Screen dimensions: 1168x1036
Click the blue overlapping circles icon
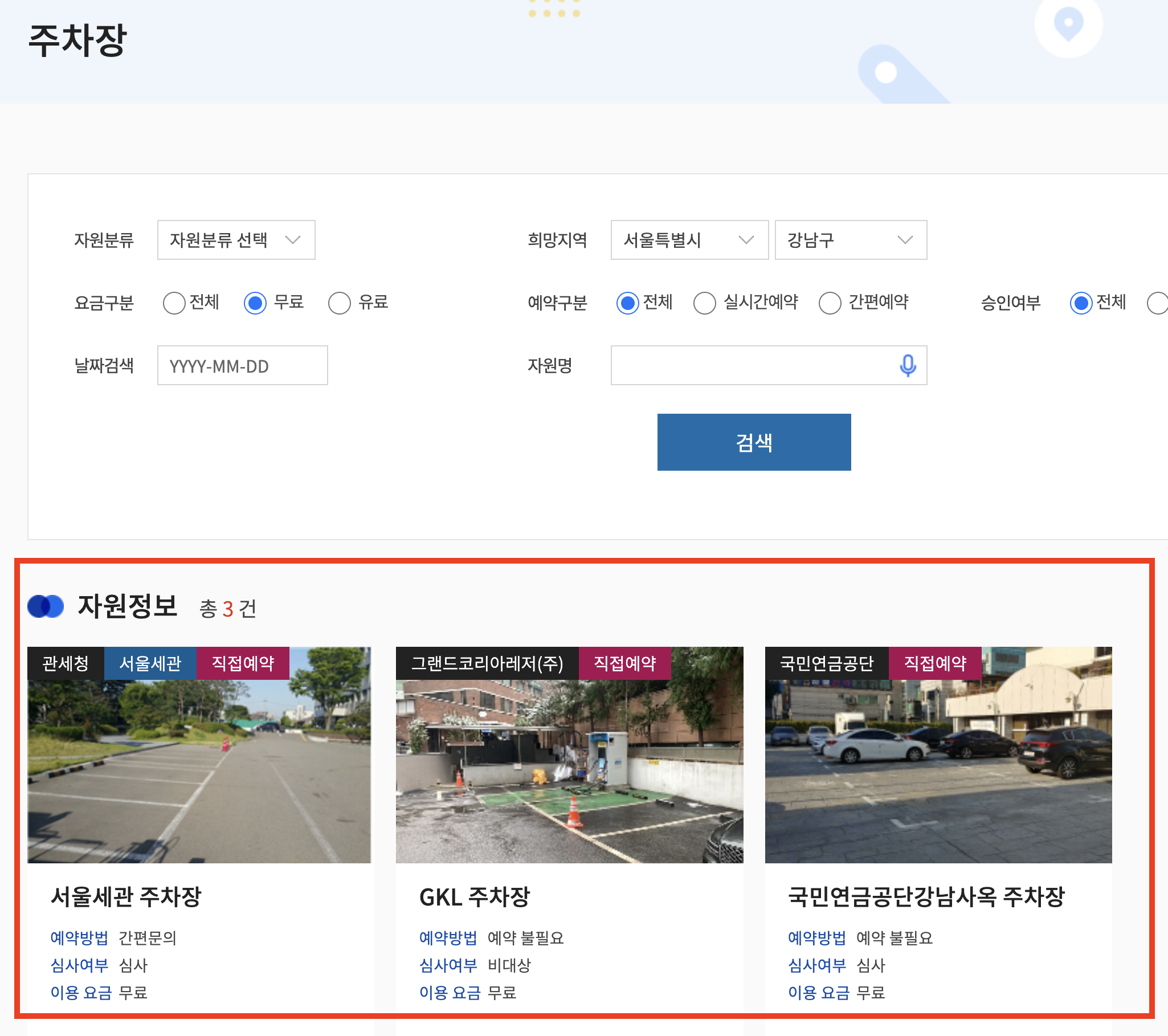pyautogui.click(x=46, y=606)
